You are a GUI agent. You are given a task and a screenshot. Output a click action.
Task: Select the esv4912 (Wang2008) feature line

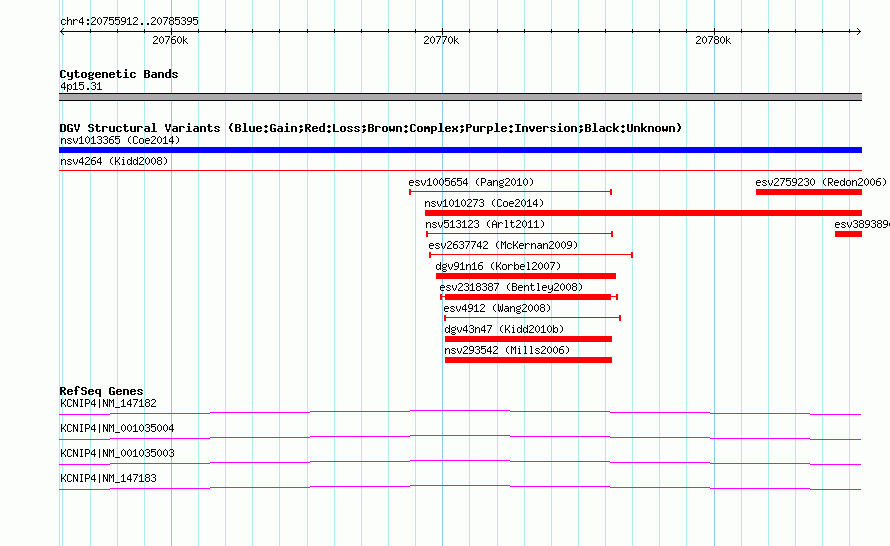click(532, 318)
